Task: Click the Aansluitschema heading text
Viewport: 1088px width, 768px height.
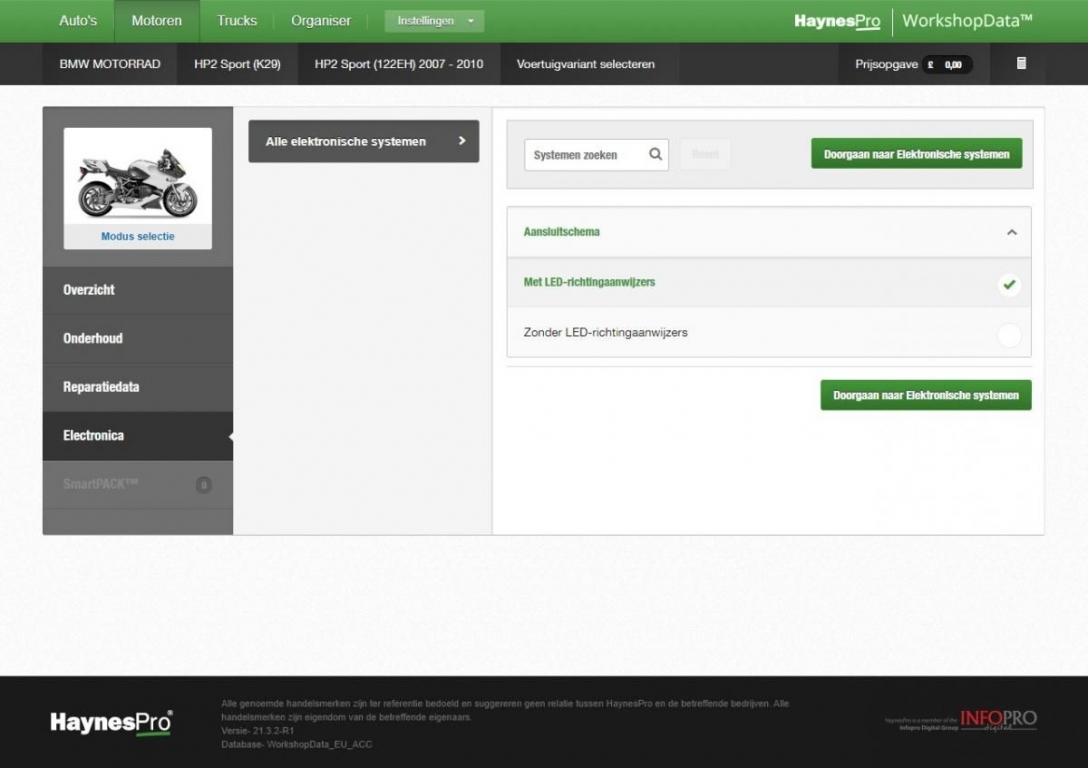Action: coord(561,232)
